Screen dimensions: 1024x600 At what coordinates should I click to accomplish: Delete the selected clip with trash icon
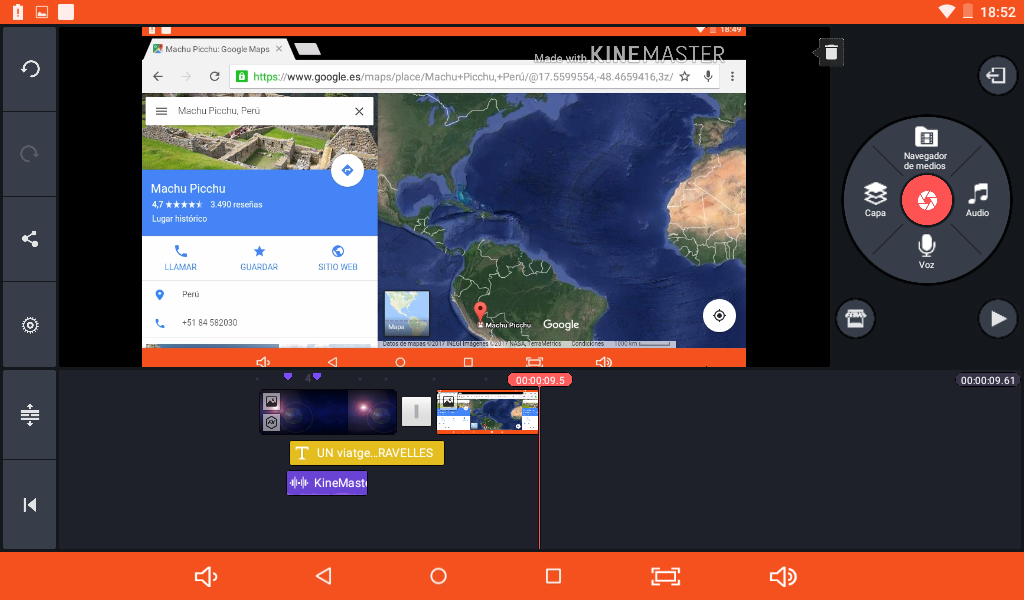click(831, 52)
